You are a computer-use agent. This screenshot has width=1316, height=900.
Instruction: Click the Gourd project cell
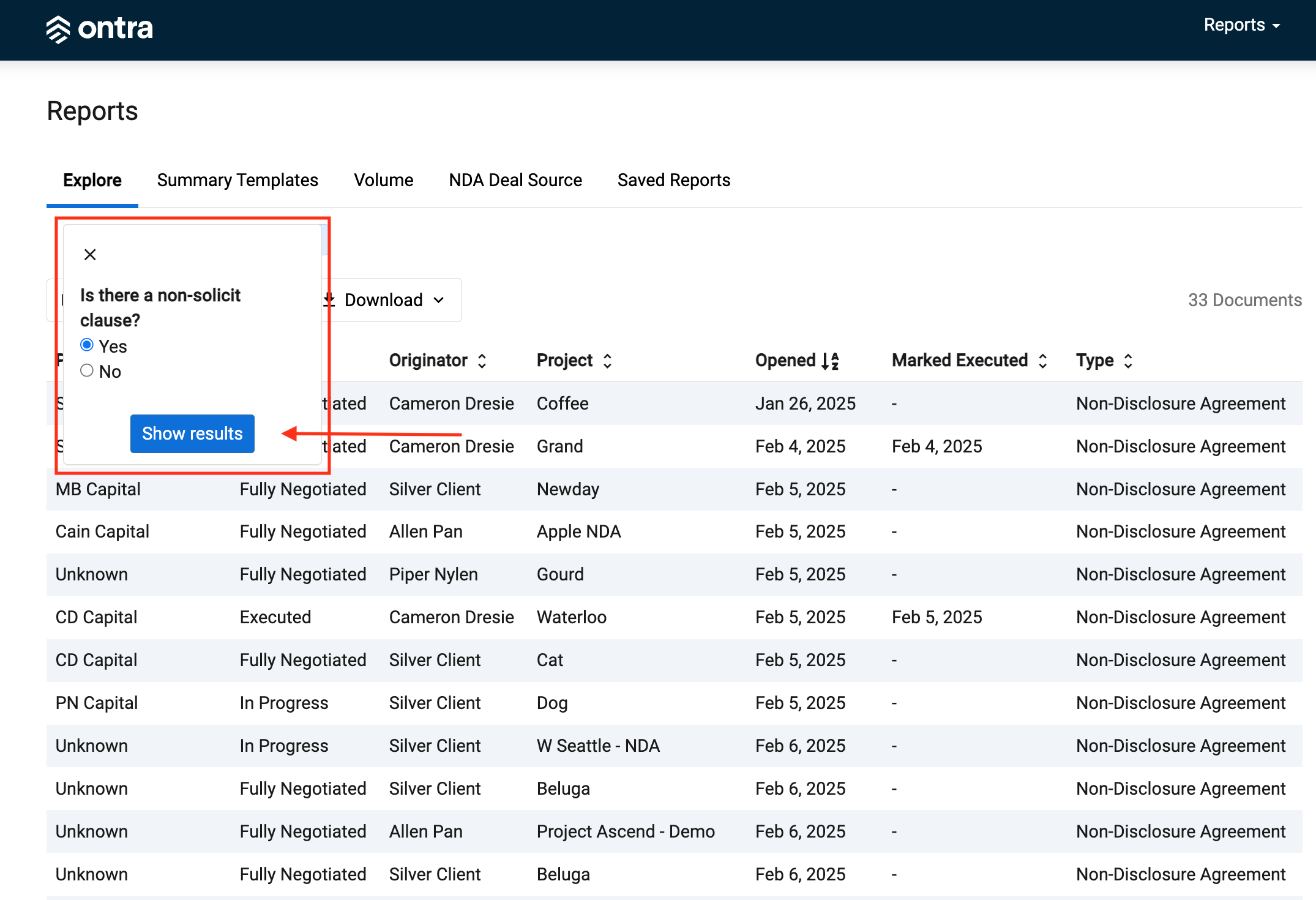tap(560, 574)
